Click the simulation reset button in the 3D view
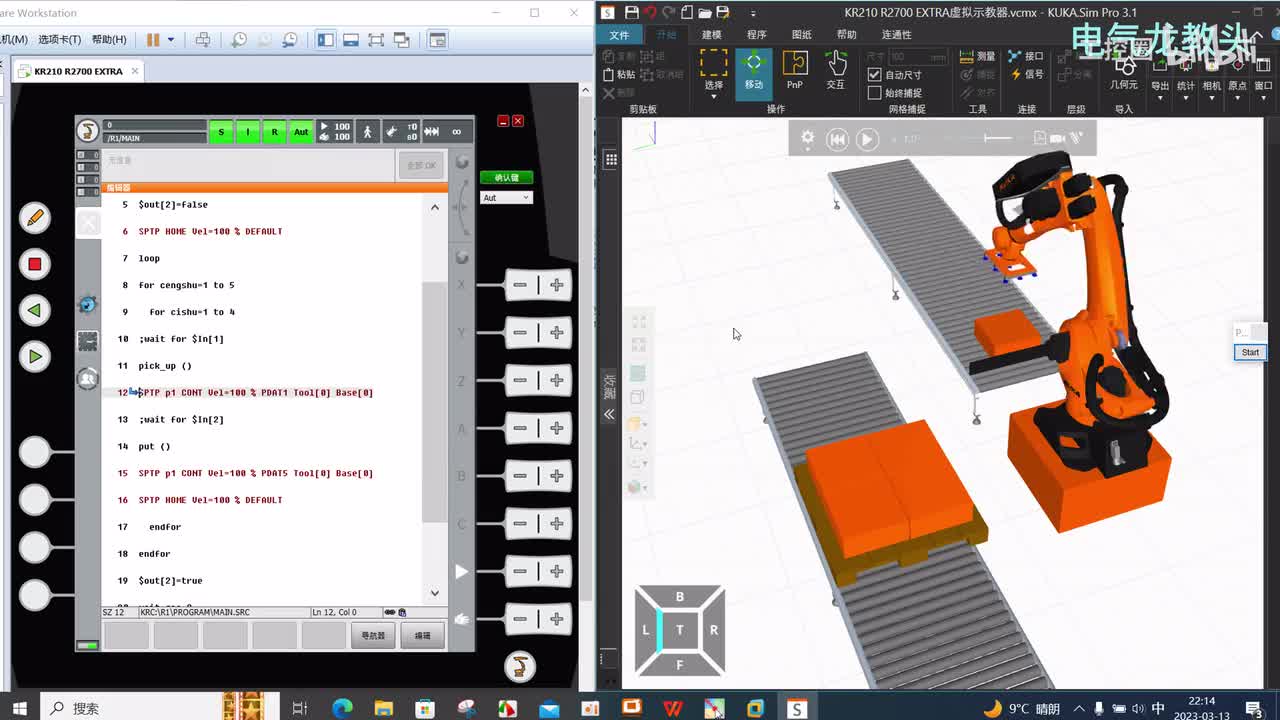 pyautogui.click(x=837, y=139)
